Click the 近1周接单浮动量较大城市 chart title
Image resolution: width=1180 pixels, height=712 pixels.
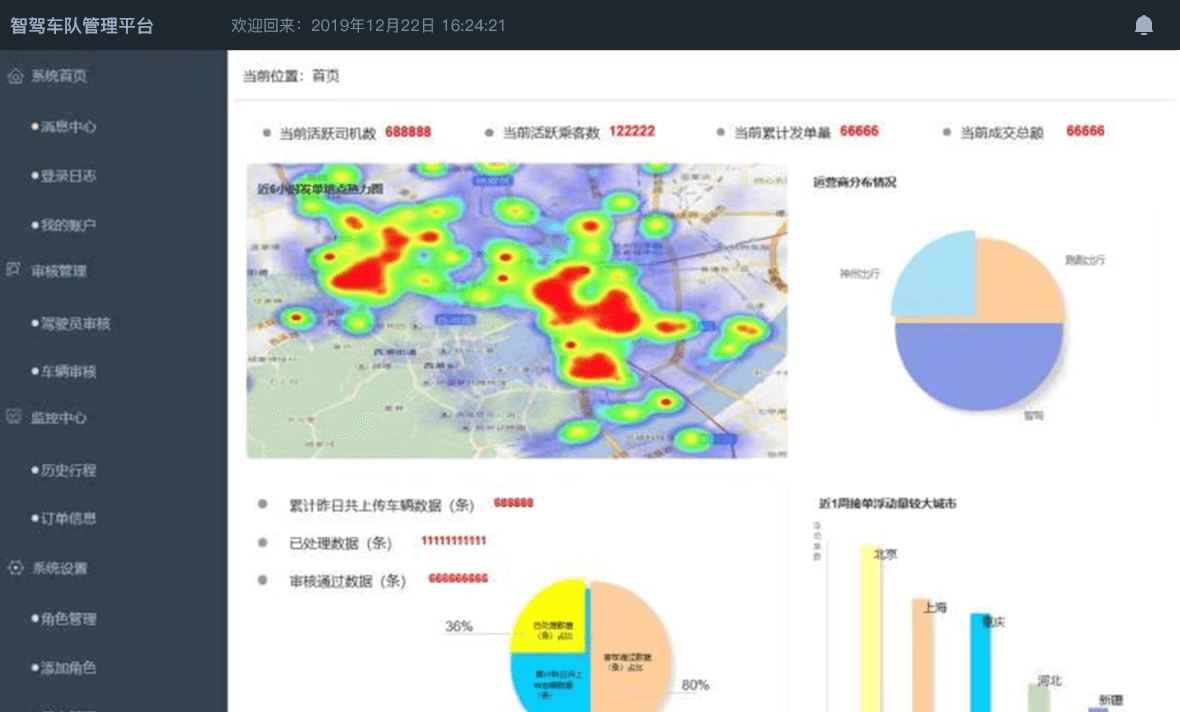pyautogui.click(x=887, y=504)
